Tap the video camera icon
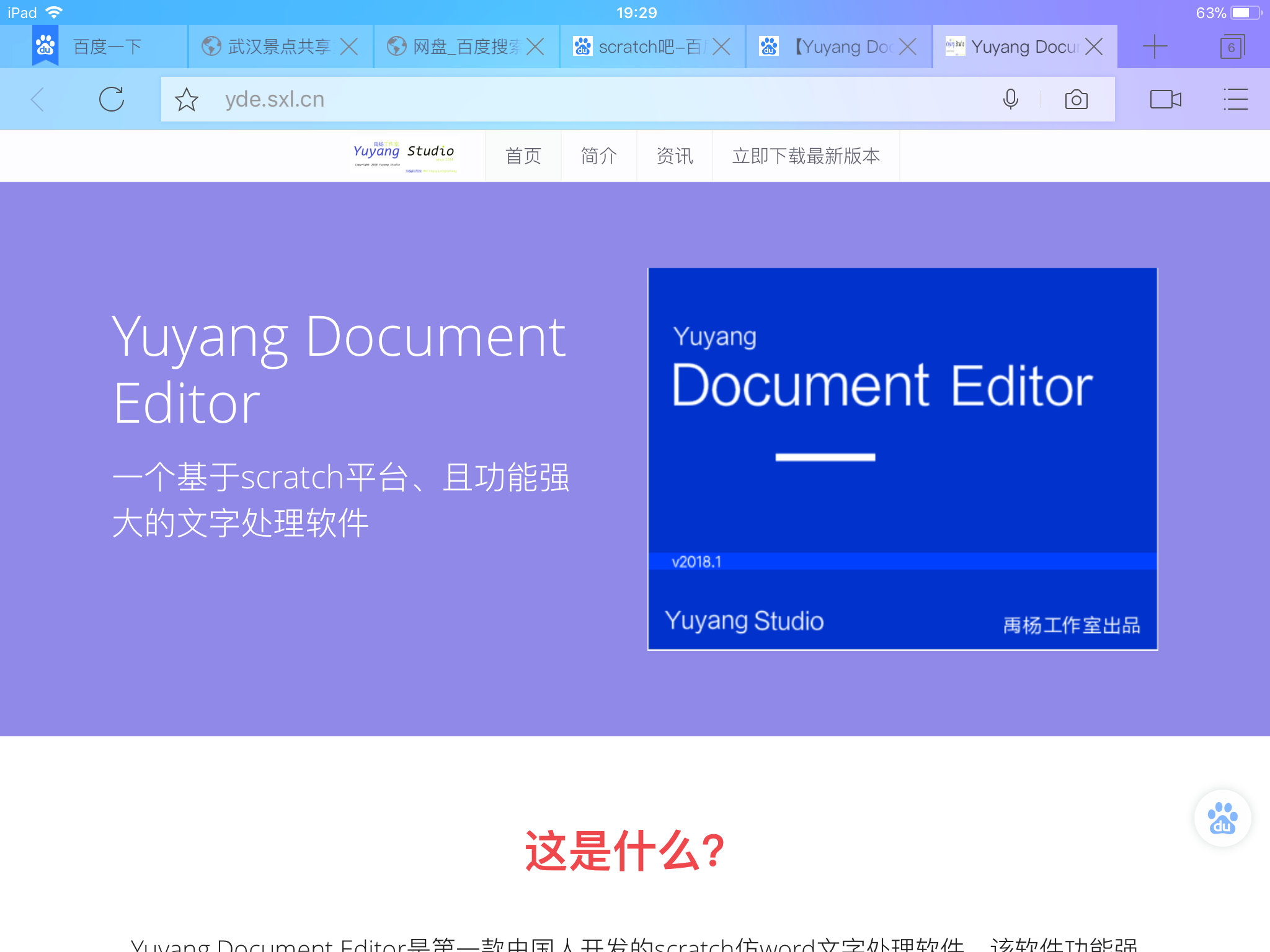The height and width of the screenshot is (952, 1270). pos(1165,99)
